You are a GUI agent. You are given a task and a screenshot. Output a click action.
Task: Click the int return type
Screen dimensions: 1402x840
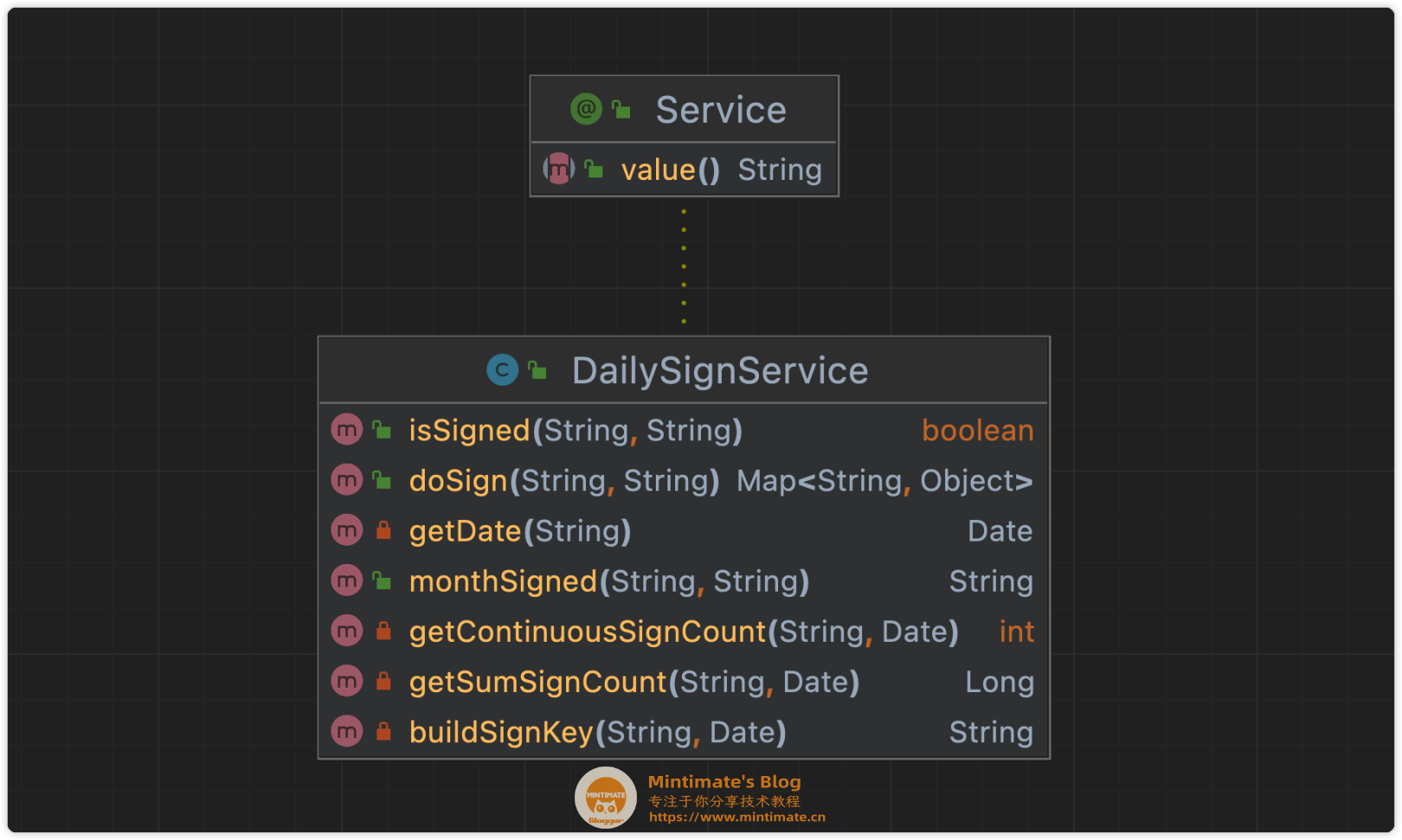1017,632
